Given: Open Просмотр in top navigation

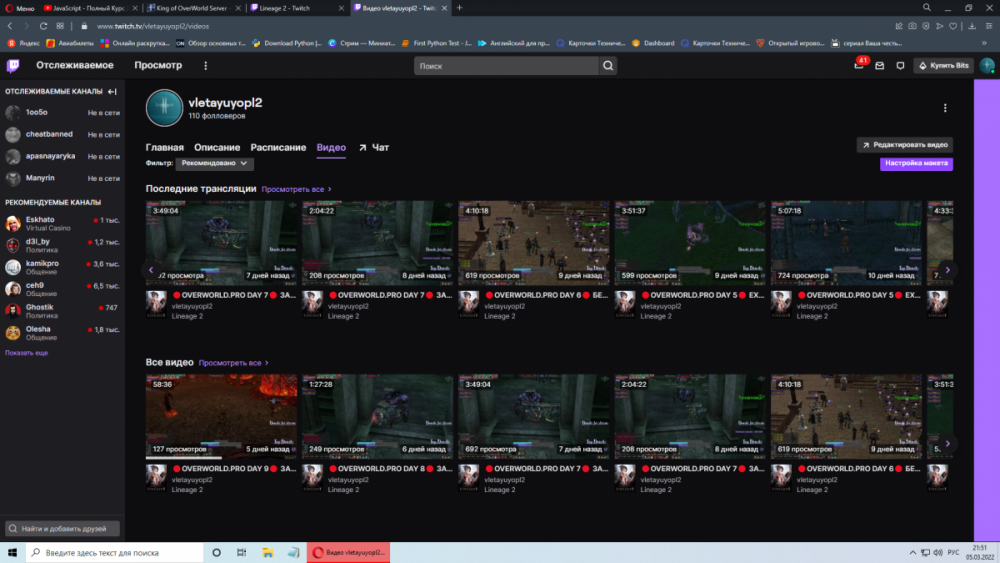Looking at the screenshot, I should coord(158,65).
